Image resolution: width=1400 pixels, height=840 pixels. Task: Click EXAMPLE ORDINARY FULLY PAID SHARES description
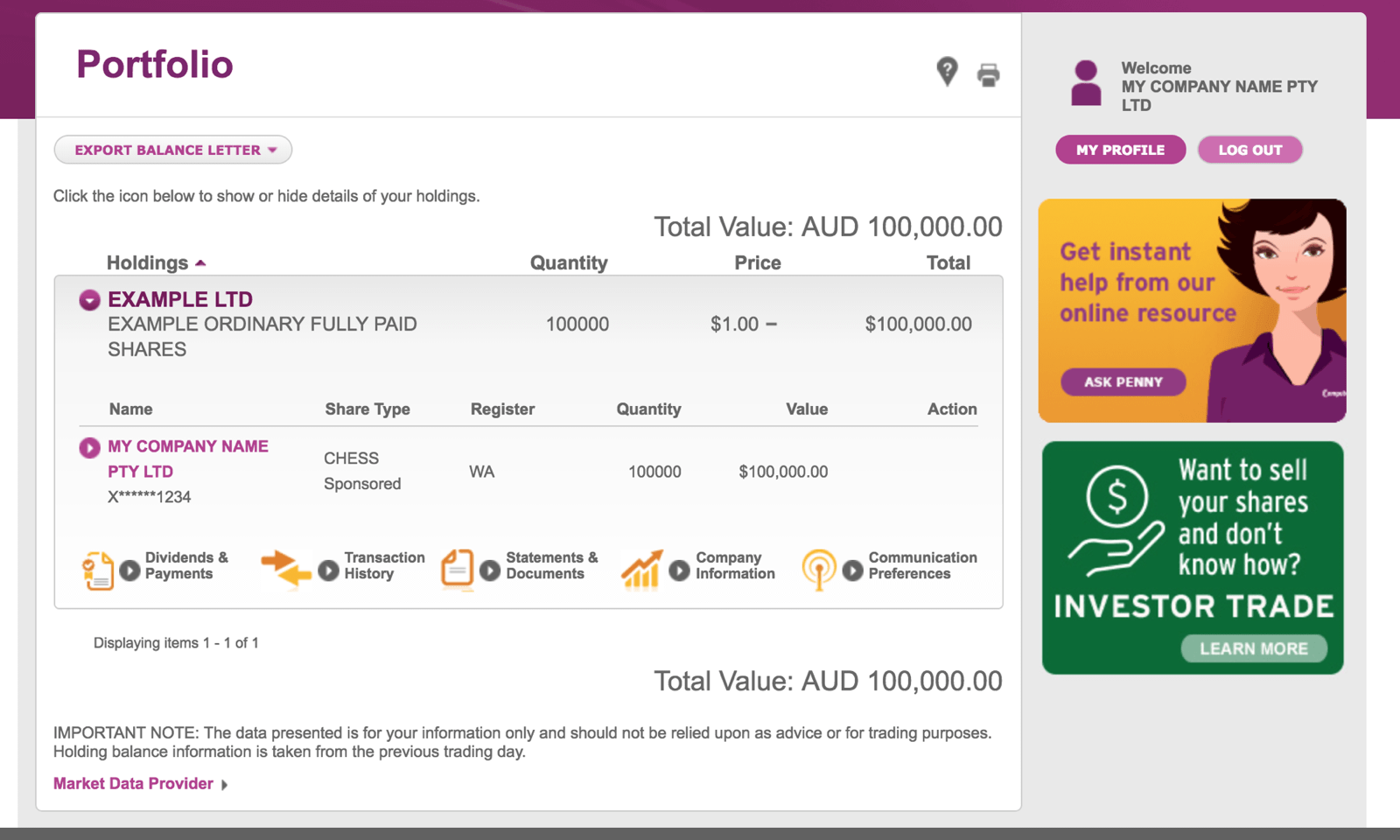[x=262, y=337]
